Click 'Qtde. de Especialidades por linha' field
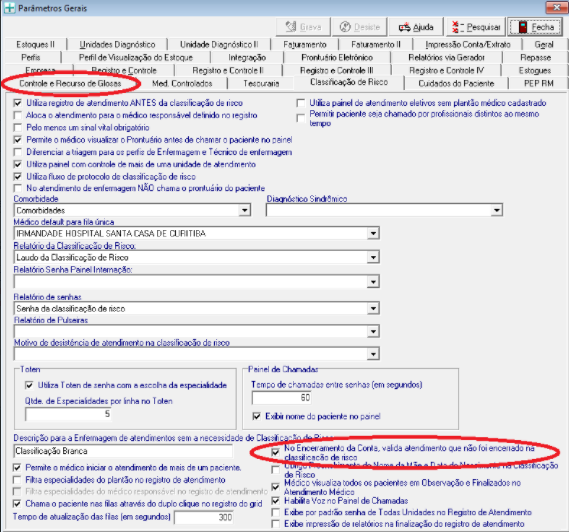The width and height of the screenshot is (569, 532). tap(68, 414)
